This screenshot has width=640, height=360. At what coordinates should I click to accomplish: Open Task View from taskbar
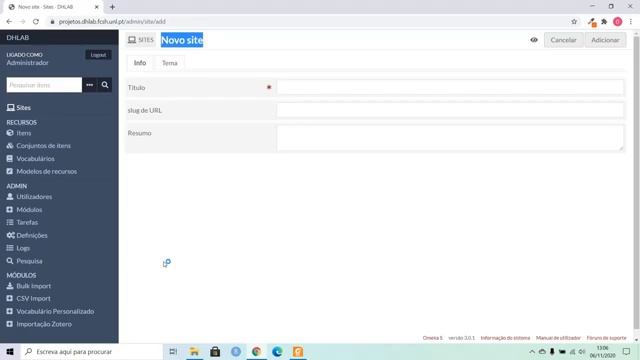pyautogui.click(x=173, y=351)
